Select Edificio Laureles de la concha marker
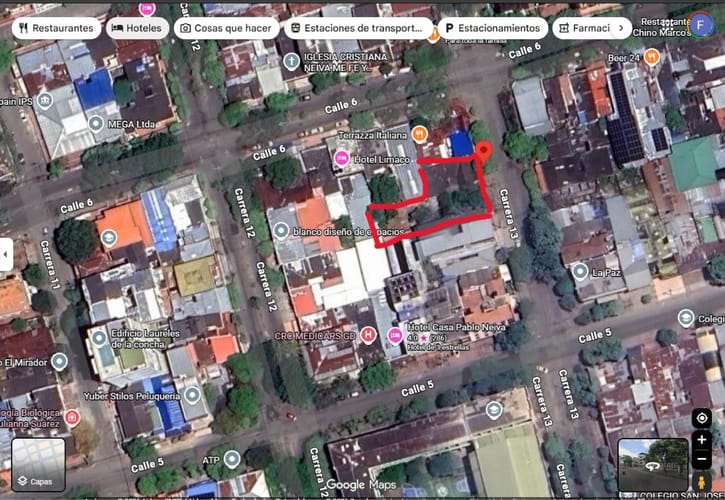 pos(99,338)
